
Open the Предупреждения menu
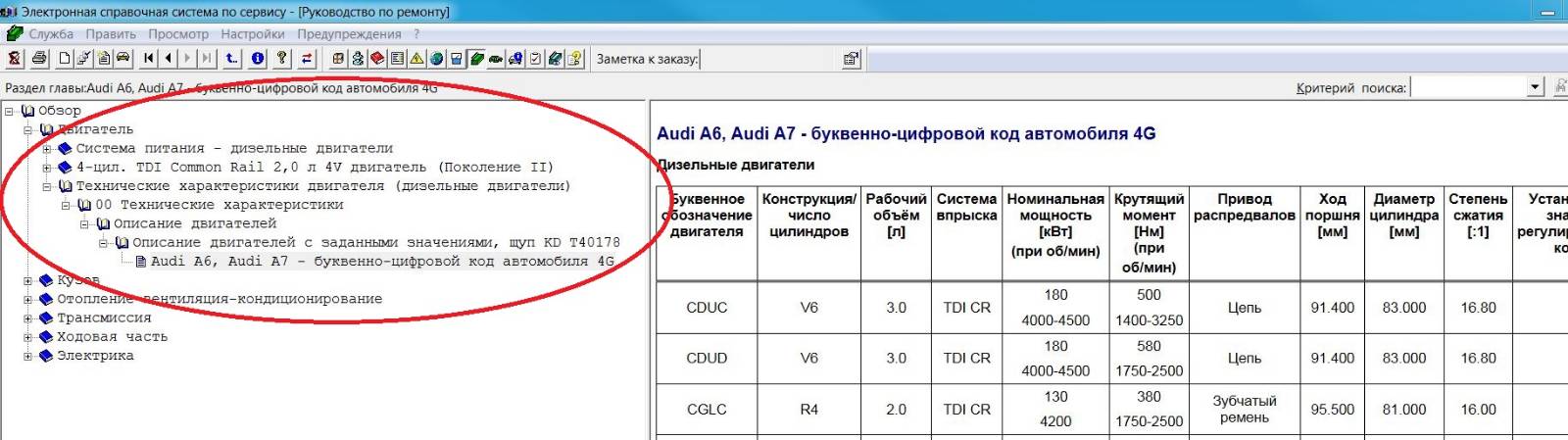tap(349, 33)
